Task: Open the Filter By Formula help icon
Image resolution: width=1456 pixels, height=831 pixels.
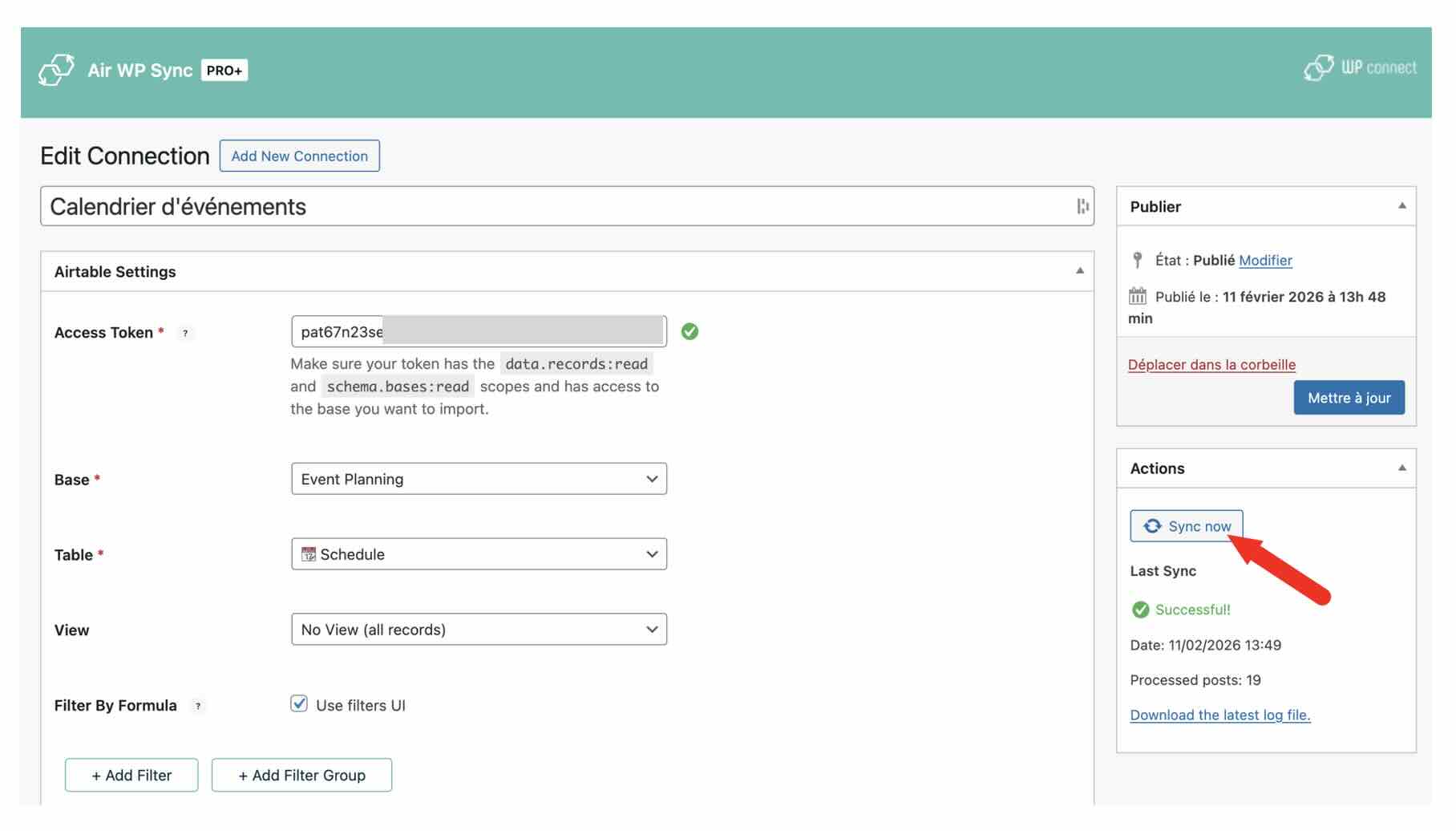Action: coord(198,706)
